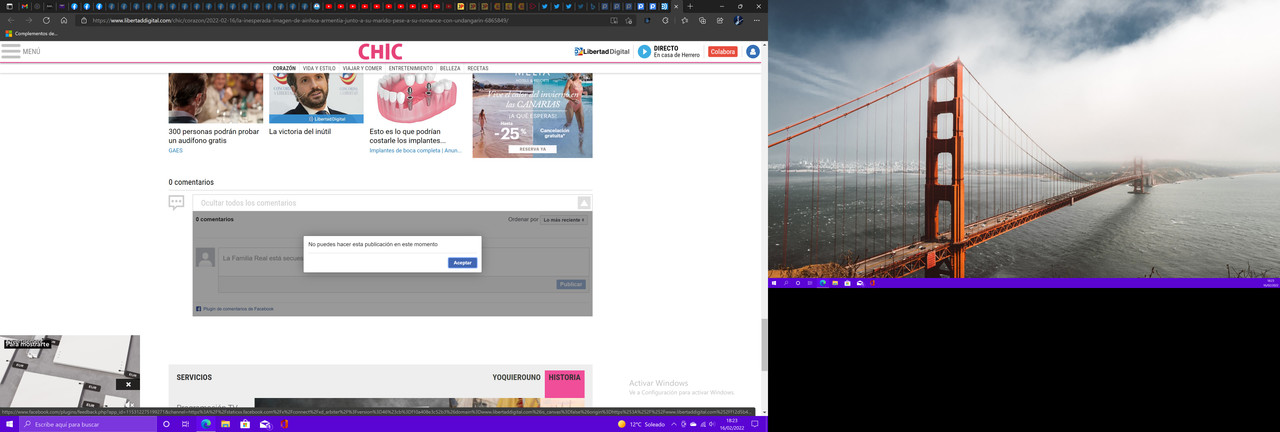Image resolution: width=1280 pixels, height=432 pixels.
Task: Go to browser home icon
Action: 64,20
